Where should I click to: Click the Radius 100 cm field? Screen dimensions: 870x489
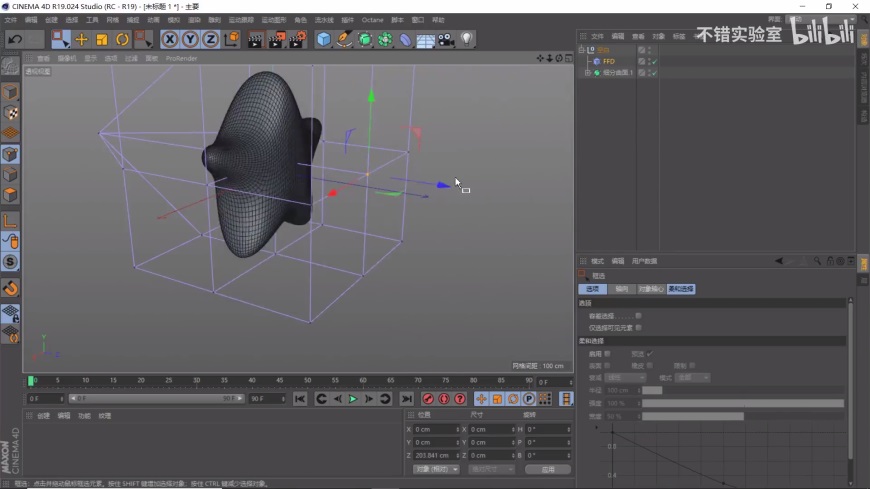point(623,390)
